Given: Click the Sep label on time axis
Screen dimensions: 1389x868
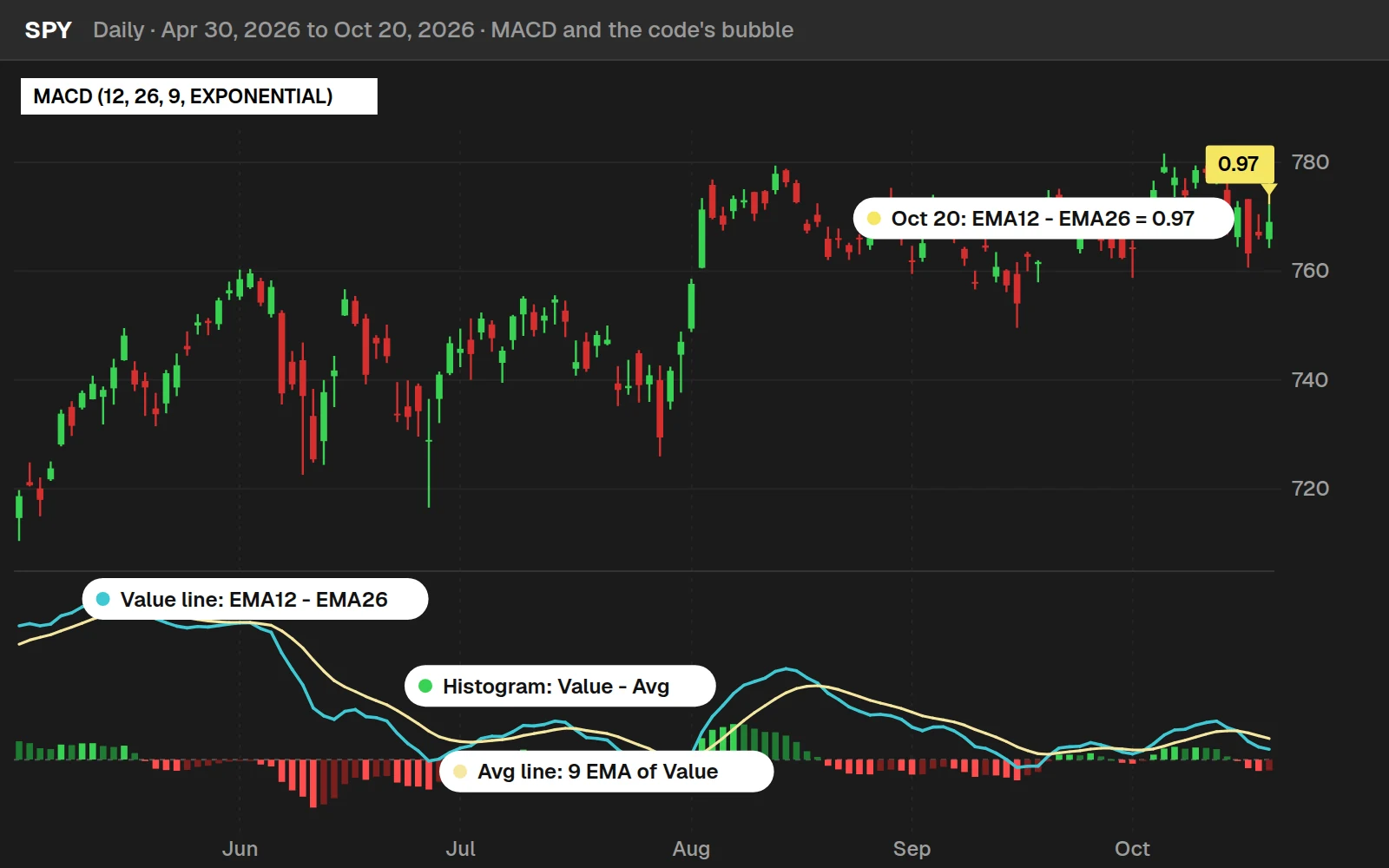Looking at the screenshot, I should pyautogui.click(x=912, y=848).
